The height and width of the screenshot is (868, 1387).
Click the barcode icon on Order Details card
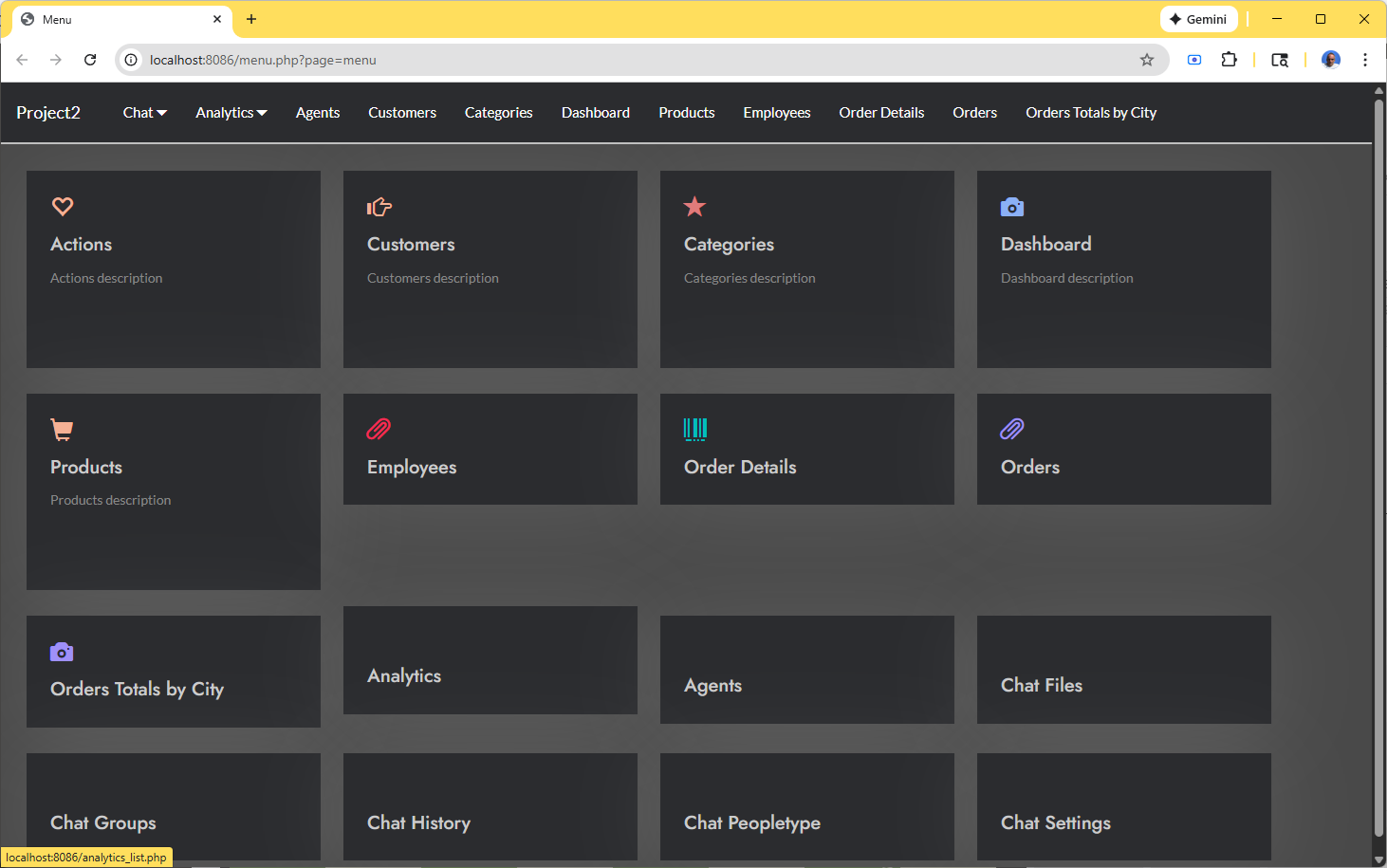point(695,430)
